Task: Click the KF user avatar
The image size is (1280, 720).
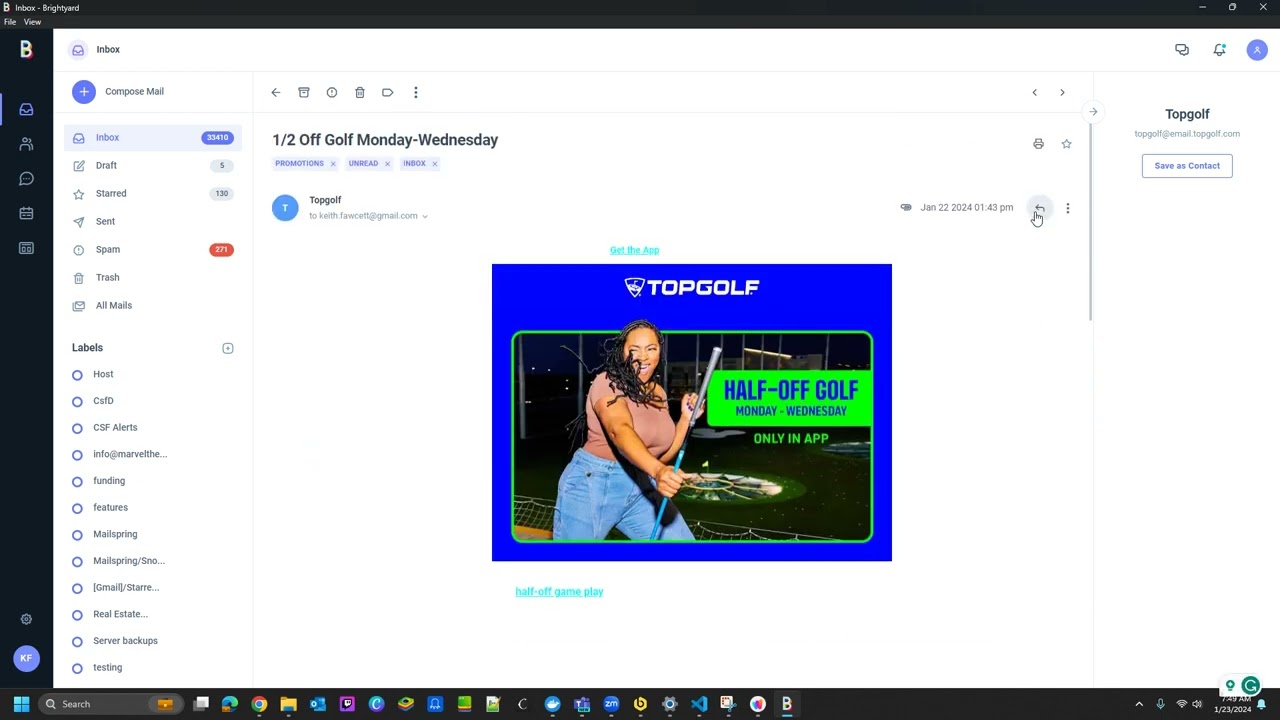Action: click(26, 658)
